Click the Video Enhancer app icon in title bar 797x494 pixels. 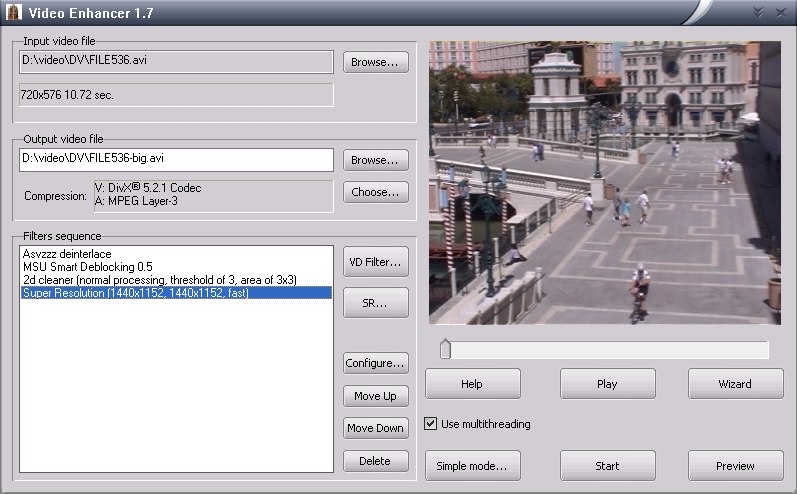pos(13,12)
